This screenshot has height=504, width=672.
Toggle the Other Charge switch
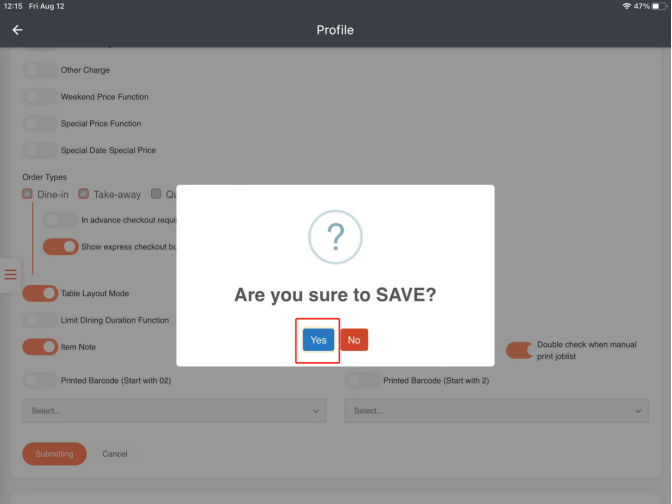(x=40, y=70)
